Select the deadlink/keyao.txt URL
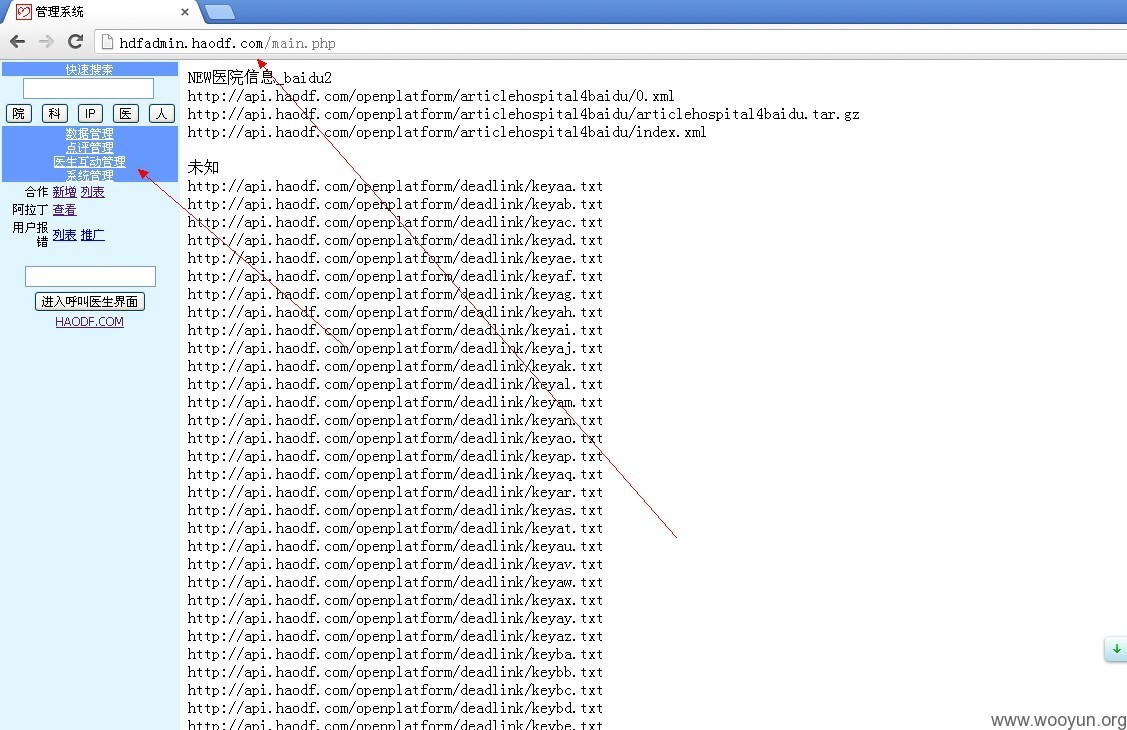1127x730 pixels. tap(395, 438)
